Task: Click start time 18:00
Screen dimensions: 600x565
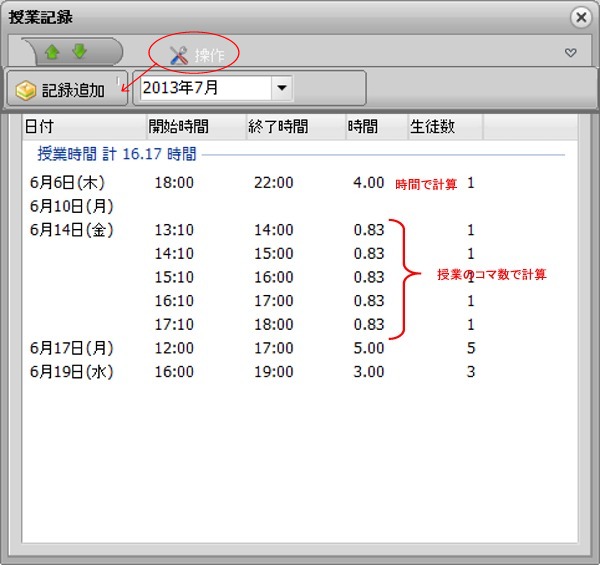Action: click(x=174, y=183)
